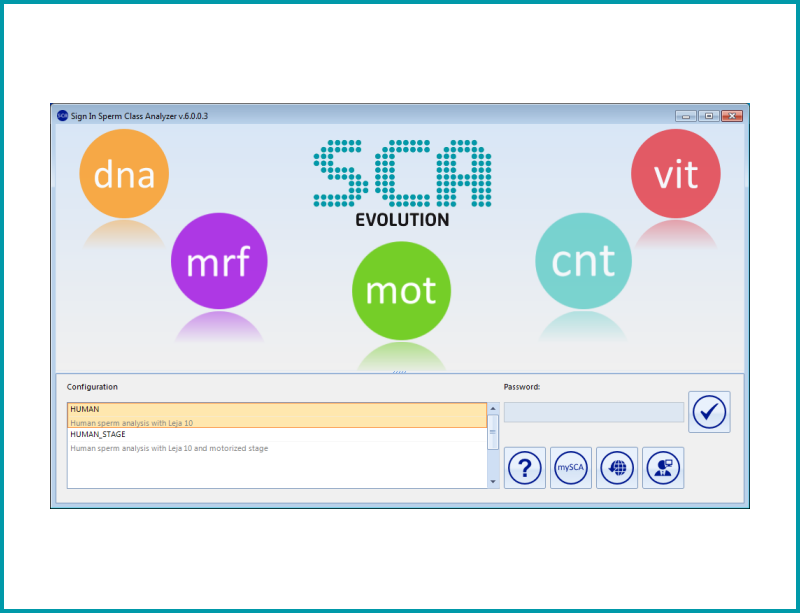Click the SCA app icon in title bar
This screenshot has height=613, width=800.
62,116
